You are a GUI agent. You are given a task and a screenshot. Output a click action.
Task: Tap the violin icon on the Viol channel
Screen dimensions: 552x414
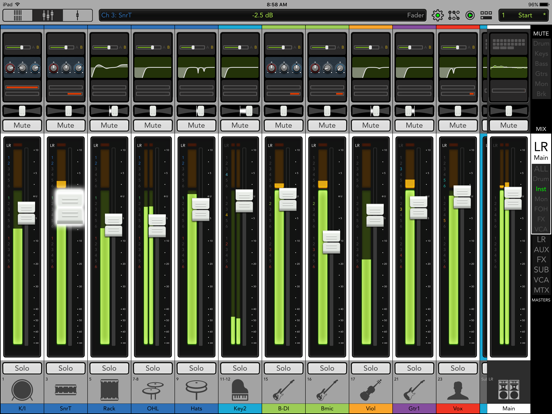pyautogui.click(x=371, y=390)
